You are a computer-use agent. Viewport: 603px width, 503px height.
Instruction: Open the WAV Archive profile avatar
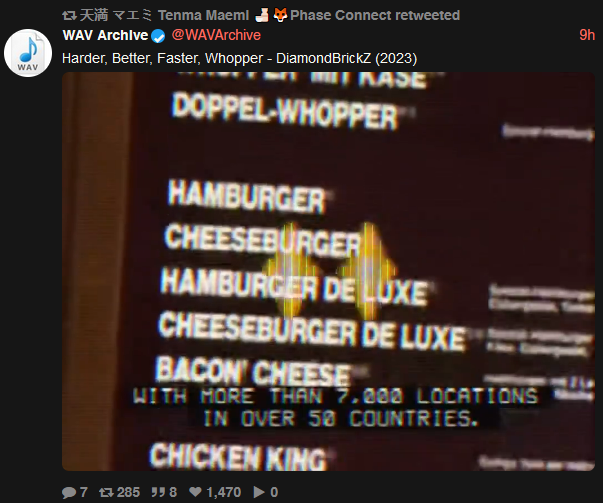[28, 53]
